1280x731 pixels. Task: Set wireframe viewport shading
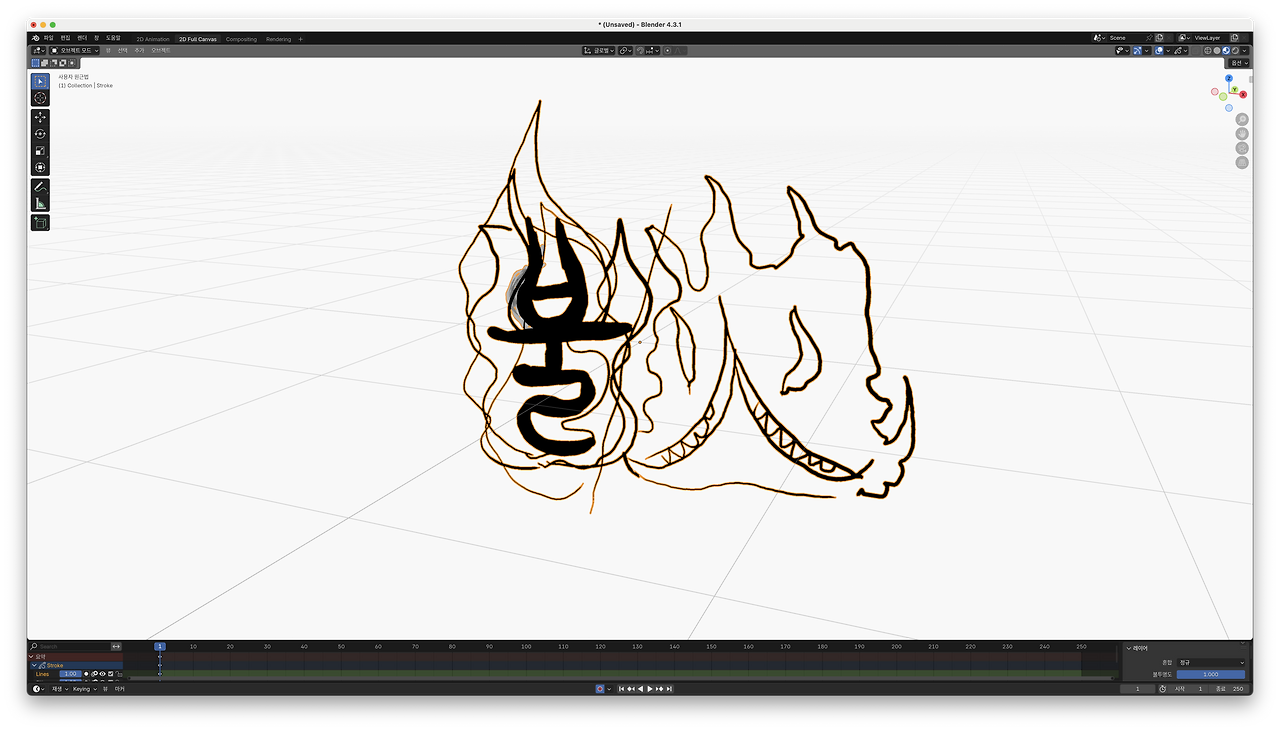(x=1208, y=50)
